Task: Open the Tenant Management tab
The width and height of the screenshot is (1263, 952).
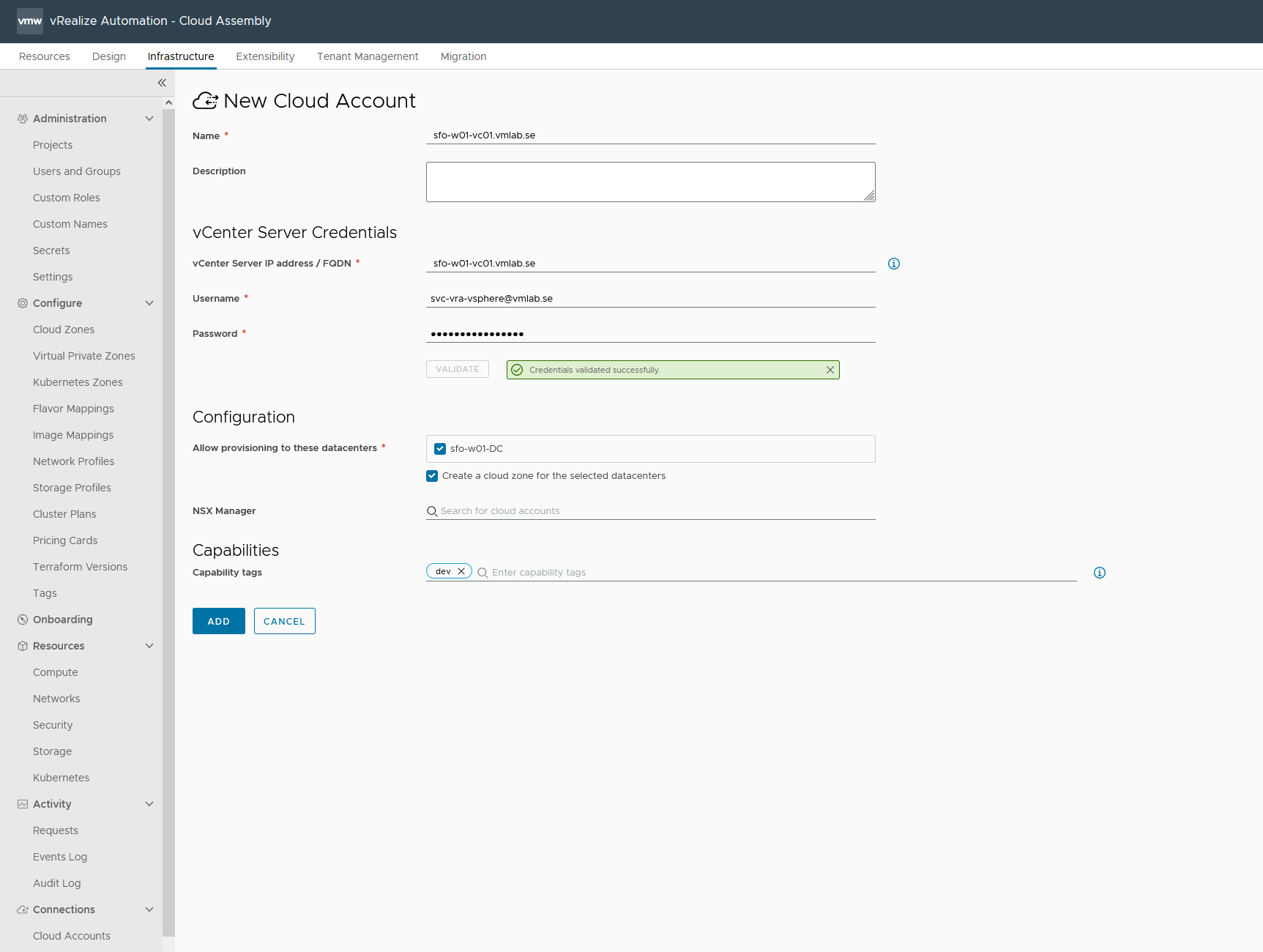Action: click(368, 56)
